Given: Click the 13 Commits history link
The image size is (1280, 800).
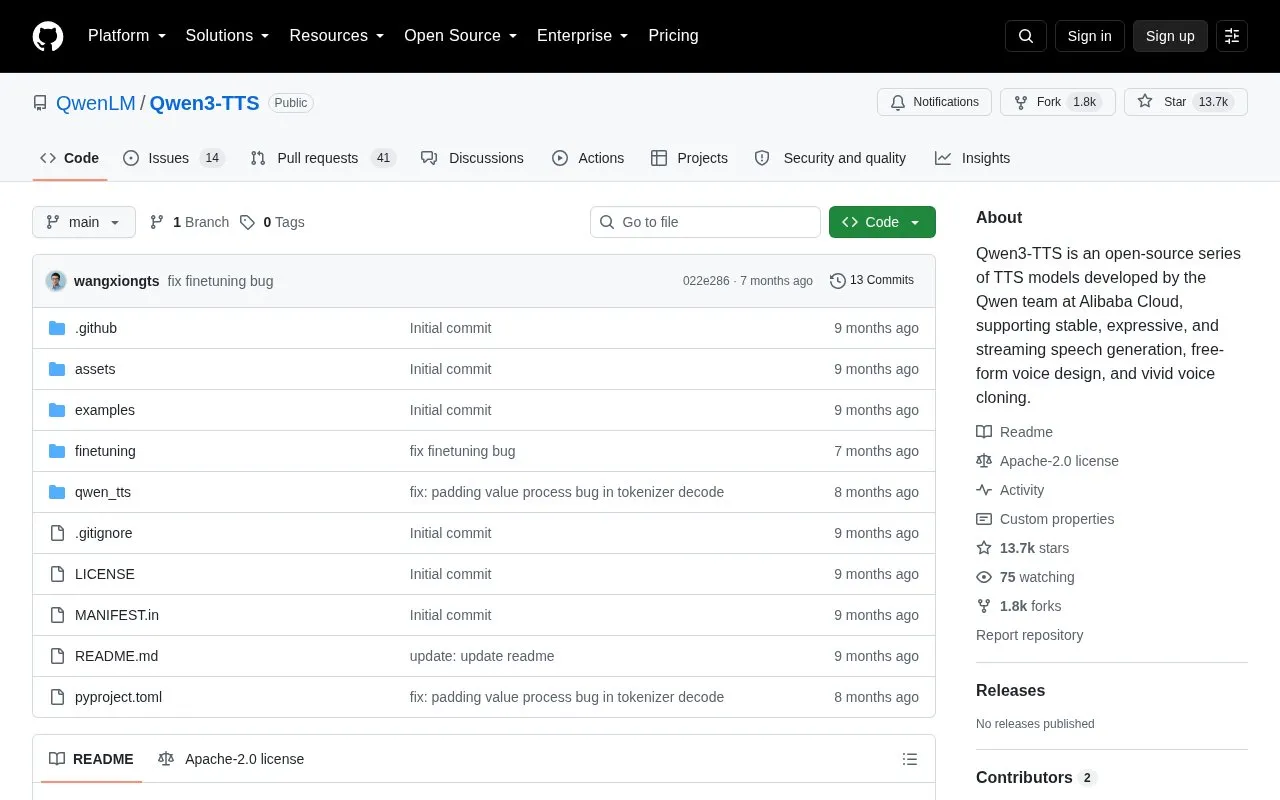Looking at the screenshot, I should (872, 280).
